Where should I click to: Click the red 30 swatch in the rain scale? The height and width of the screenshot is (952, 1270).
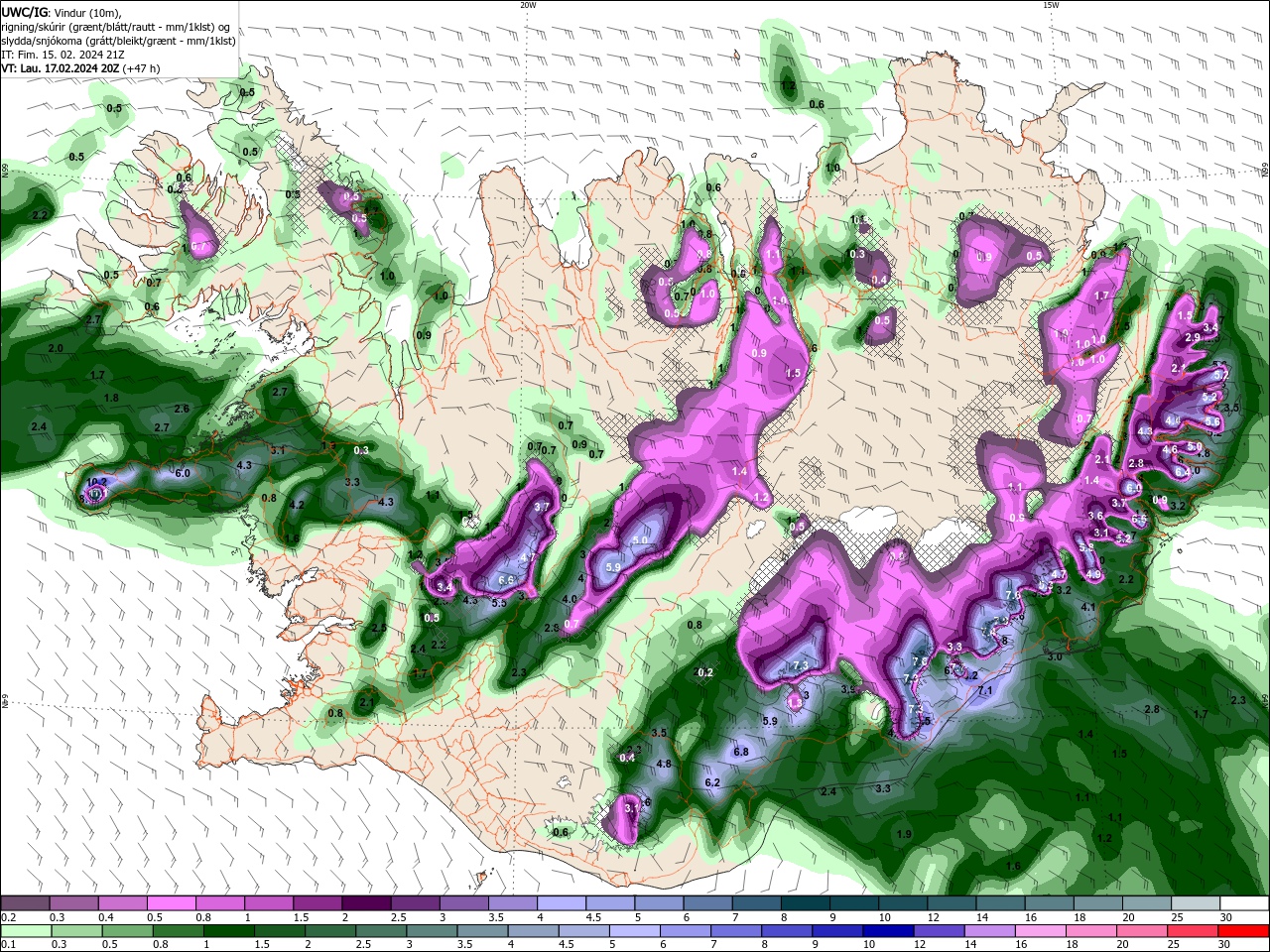1244,930
